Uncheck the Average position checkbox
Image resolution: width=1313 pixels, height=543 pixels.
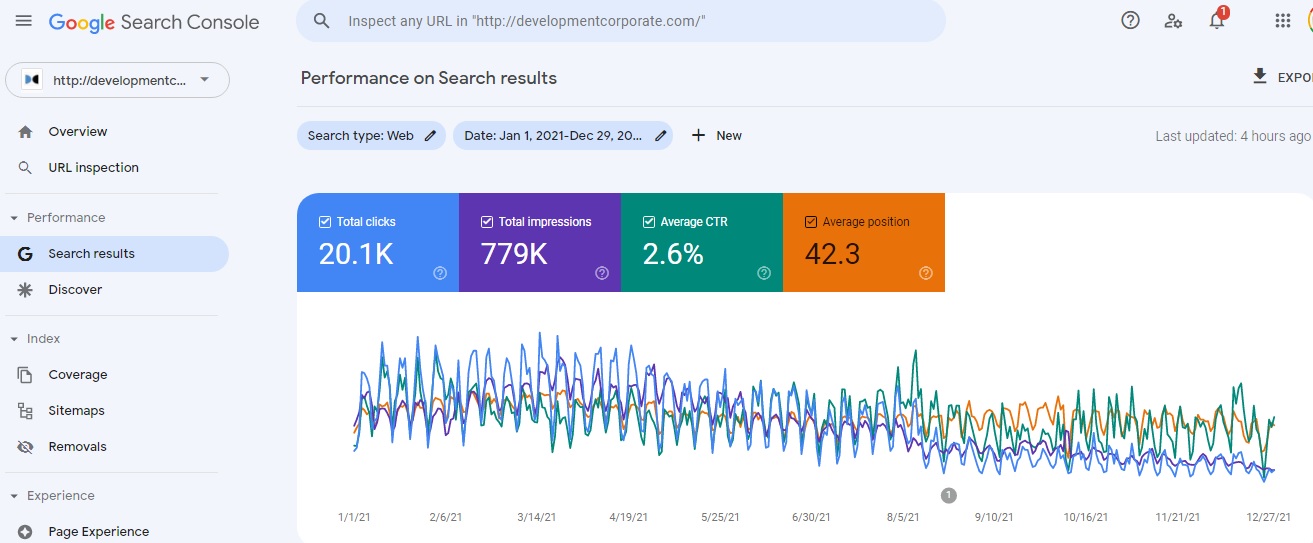(x=811, y=222)
